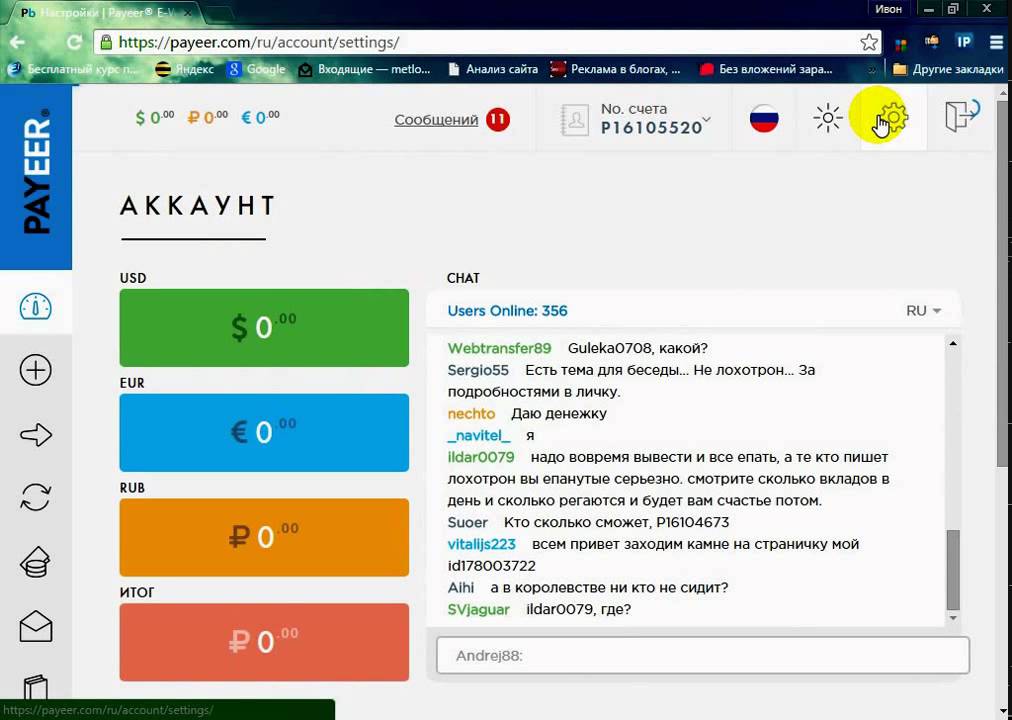Click username nechto in chat
This screenshot has height=720, width=1012.
471,414
